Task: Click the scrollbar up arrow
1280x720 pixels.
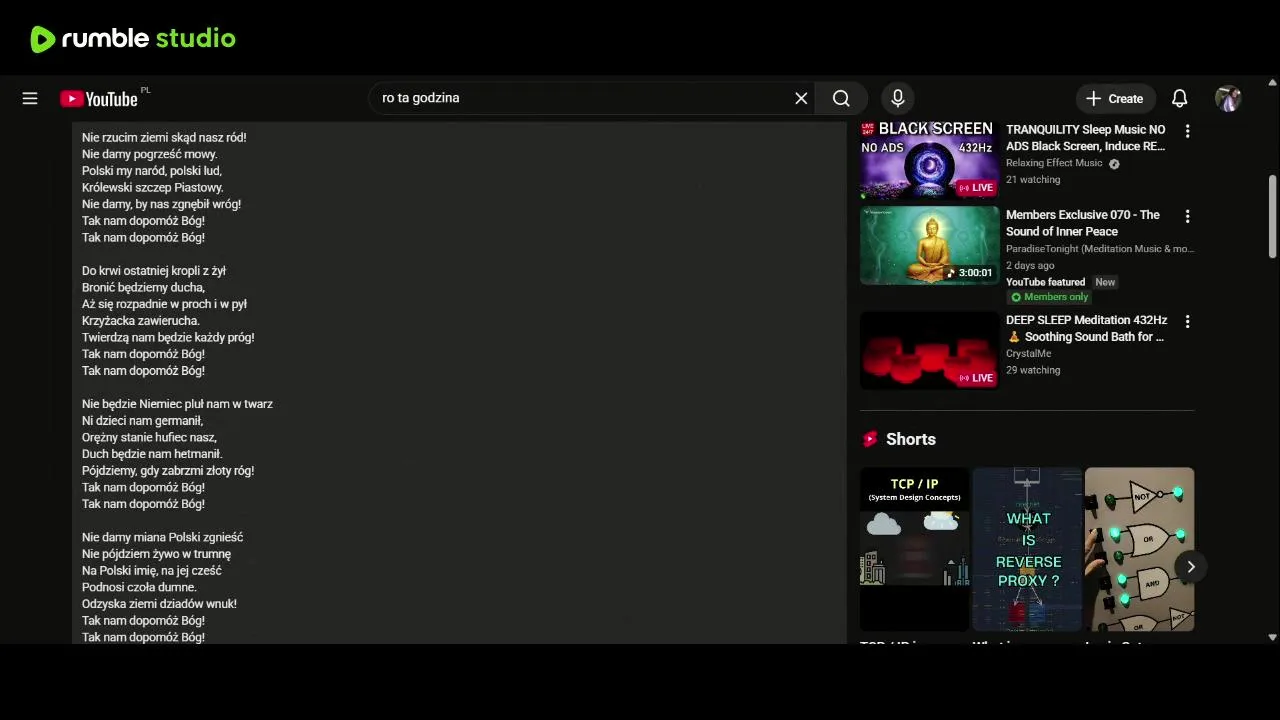Action: pyautogui.click(x=1272, y=82)
